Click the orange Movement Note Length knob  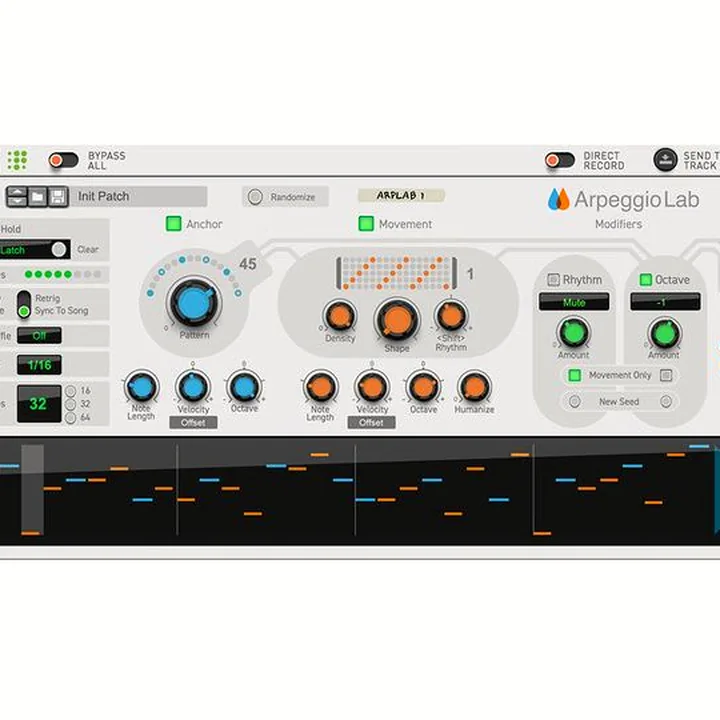coord(320,387)
